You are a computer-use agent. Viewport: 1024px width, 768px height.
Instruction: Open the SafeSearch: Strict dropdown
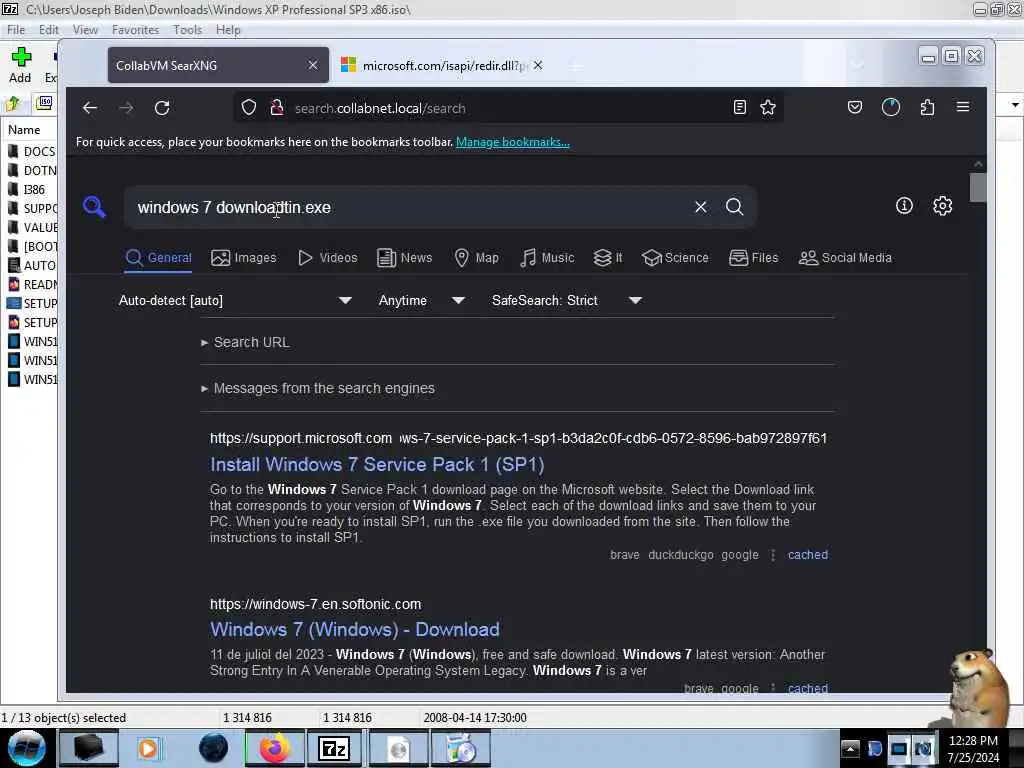coord(566,300)
